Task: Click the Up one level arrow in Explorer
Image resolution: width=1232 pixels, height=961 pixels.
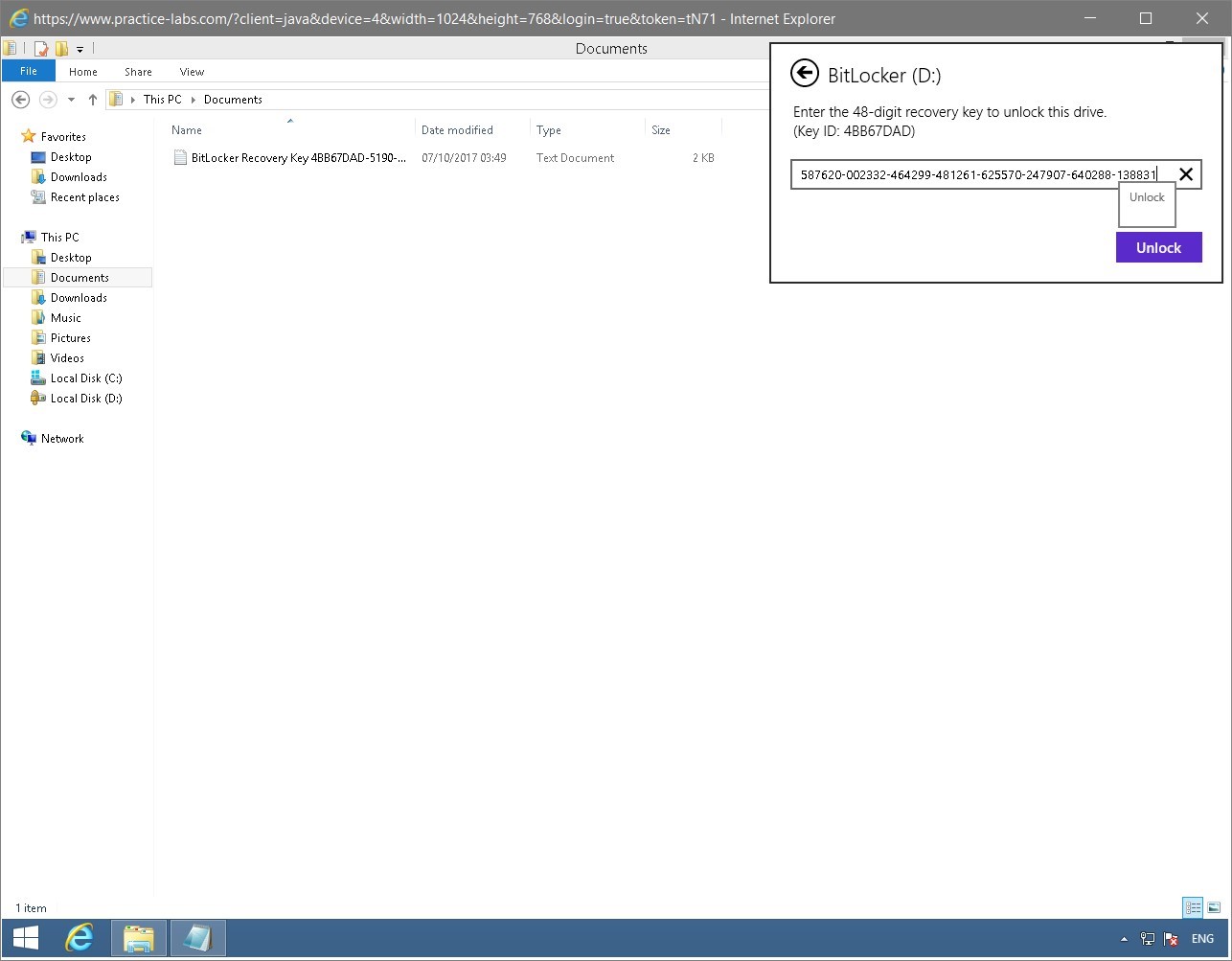Action: point(93,99)
